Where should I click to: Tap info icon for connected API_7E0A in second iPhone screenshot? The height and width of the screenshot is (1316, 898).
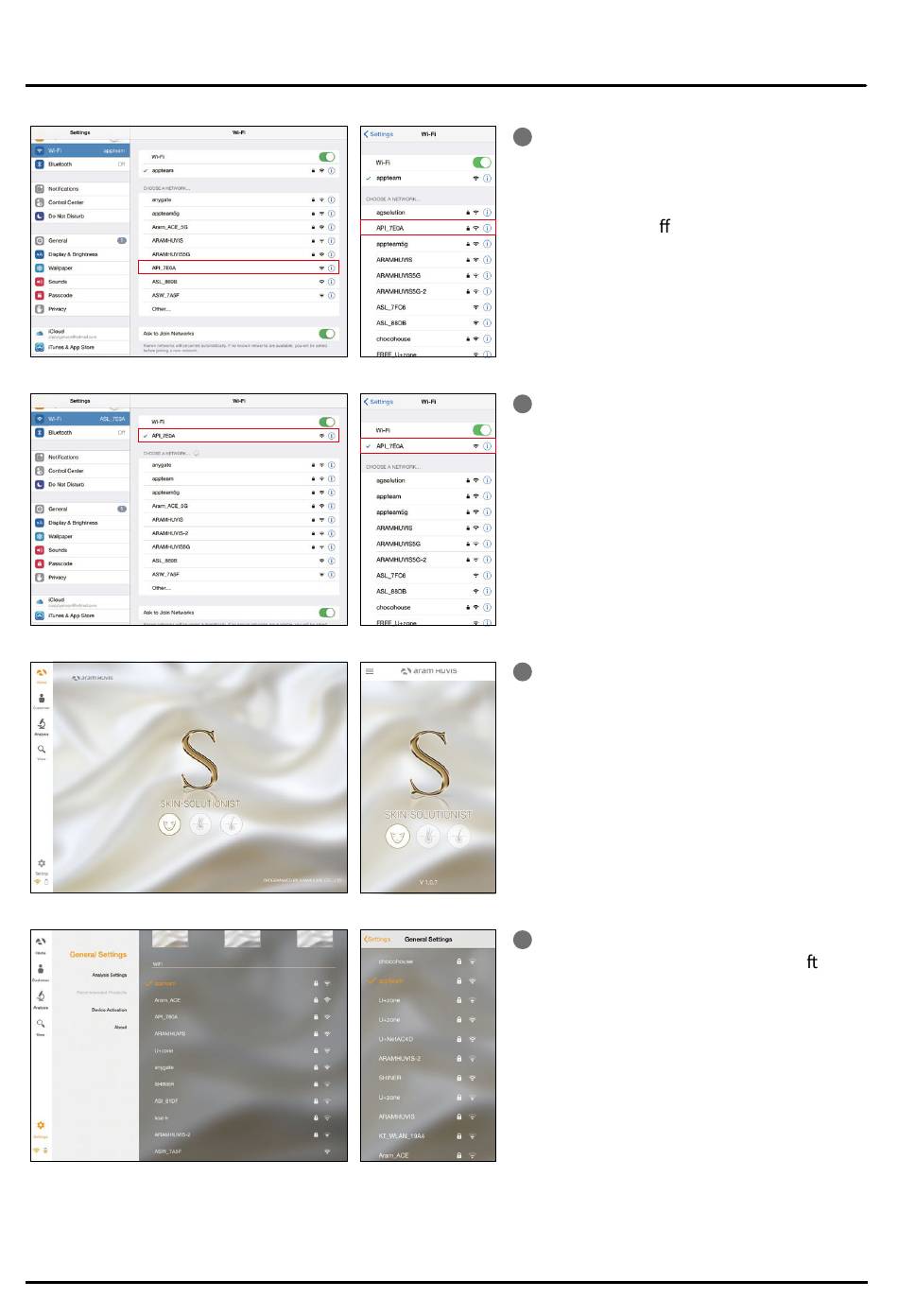(487, 446)
